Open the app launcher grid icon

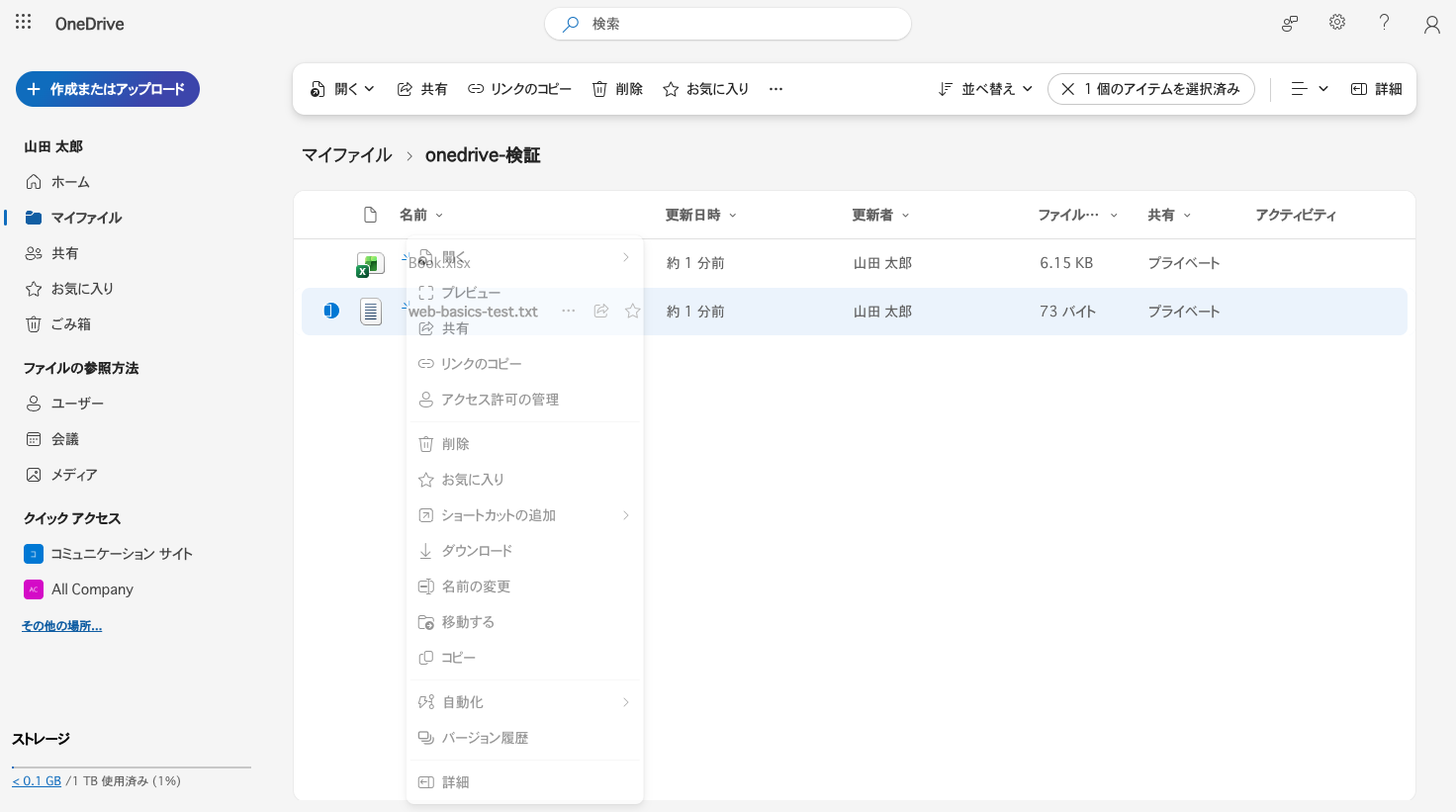[24, 22]
